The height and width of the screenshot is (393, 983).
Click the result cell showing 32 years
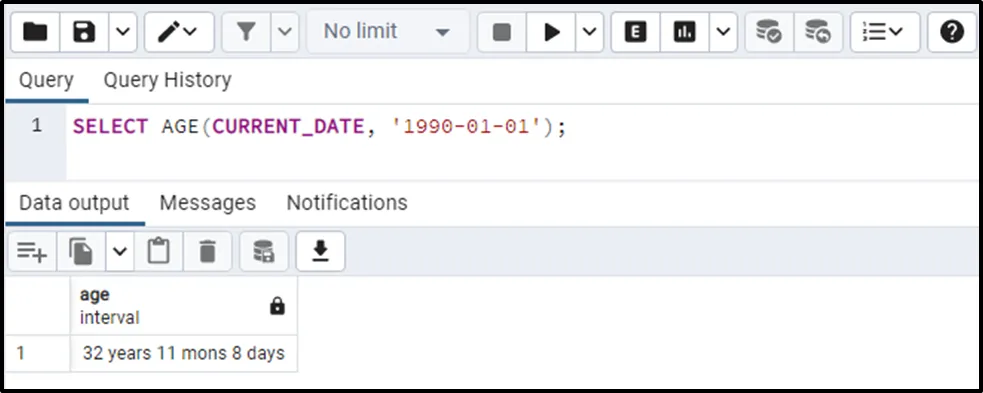point(184,354)
